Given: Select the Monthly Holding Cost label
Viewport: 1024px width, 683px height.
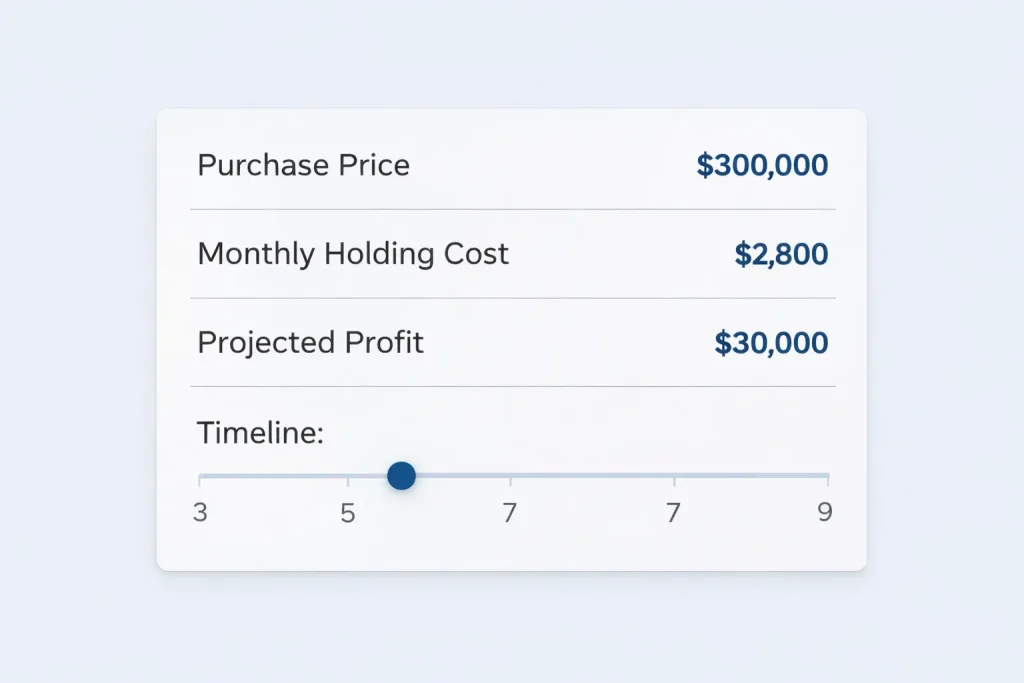Looking at the screenshot, I should (x=353, y=254).
